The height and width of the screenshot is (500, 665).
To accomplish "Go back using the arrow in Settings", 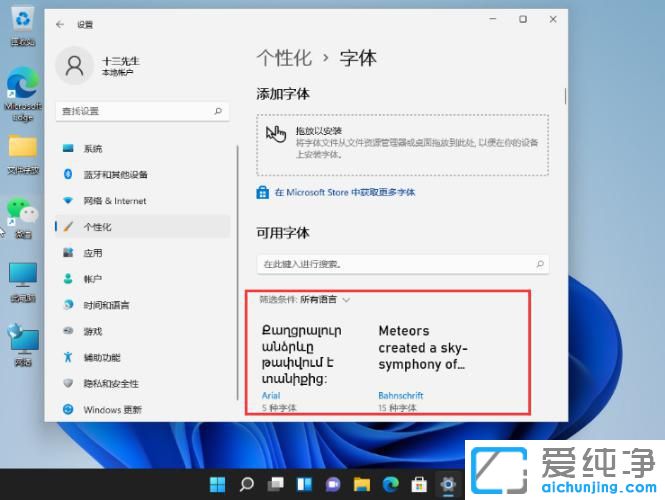I will click(60, 24).
